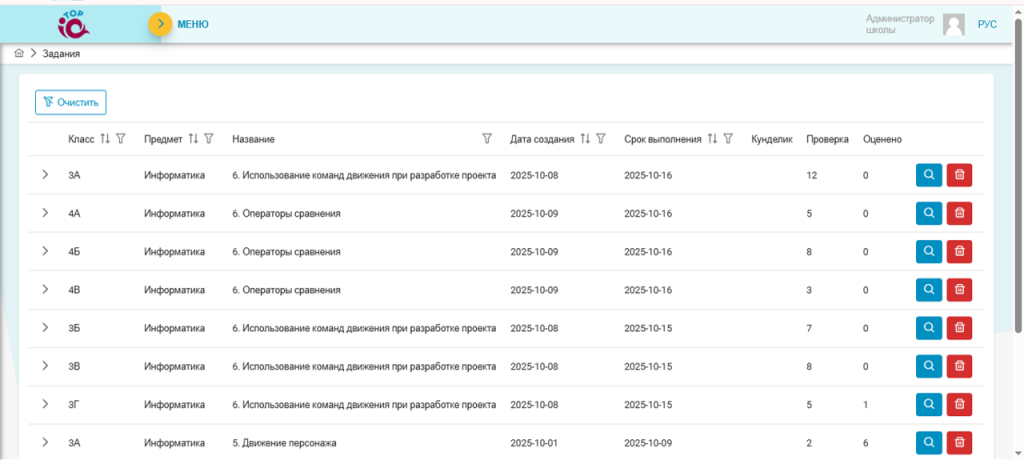The width and height of the screenshot is (1024, 460).
Task: View details of class 4А assignment
Action: coord(928,213)
